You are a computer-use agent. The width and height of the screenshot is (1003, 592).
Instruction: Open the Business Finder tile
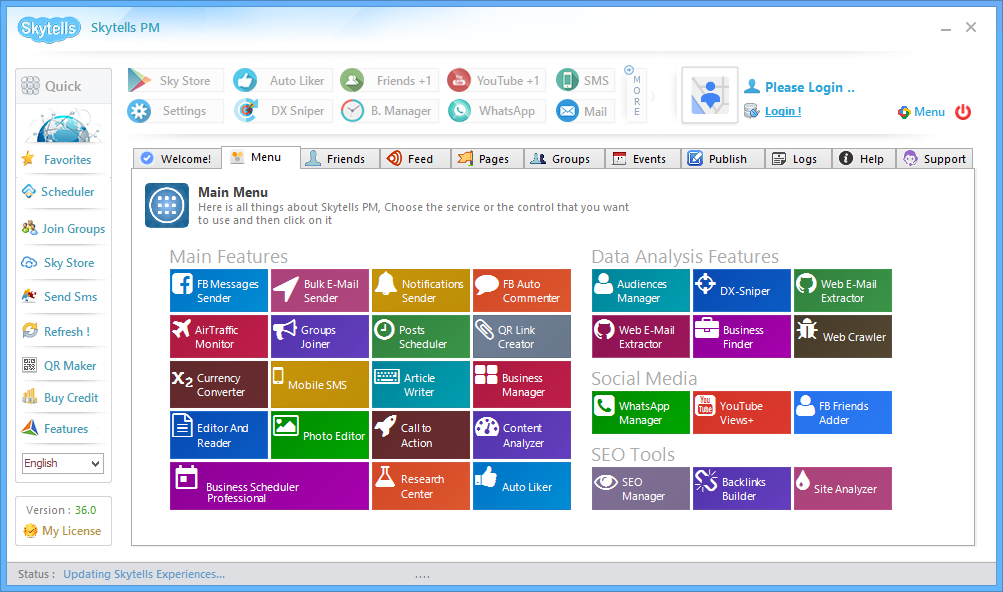(742, 337)
